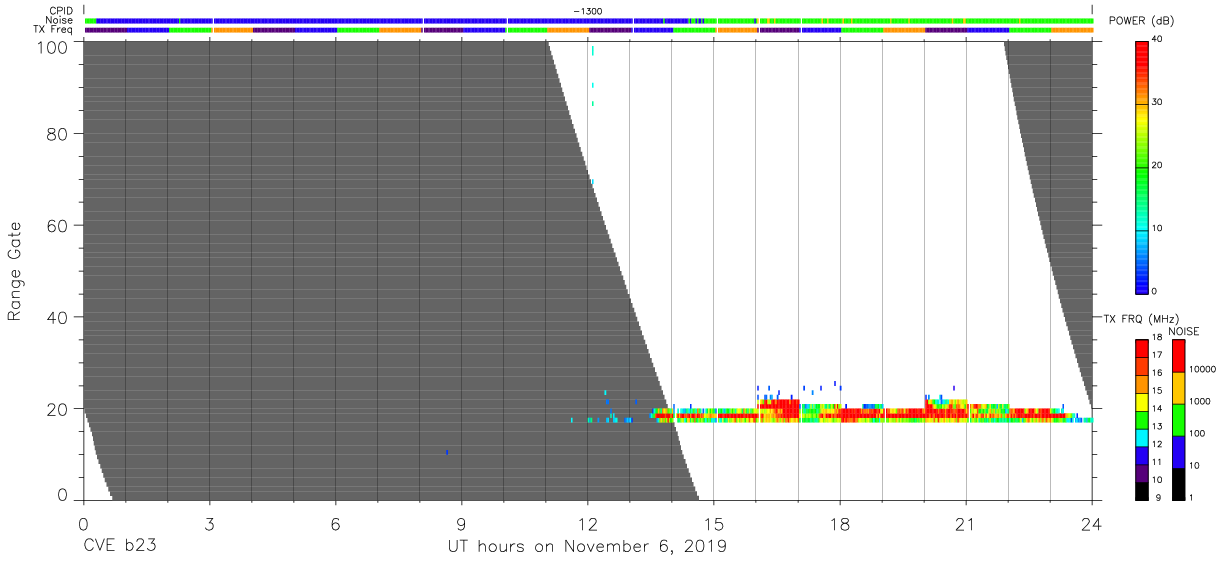Viewport: 1228px width, 567px height.
Task: Click the purple swatch in TX FRQ legend
Action: (x=1142, y=473)
